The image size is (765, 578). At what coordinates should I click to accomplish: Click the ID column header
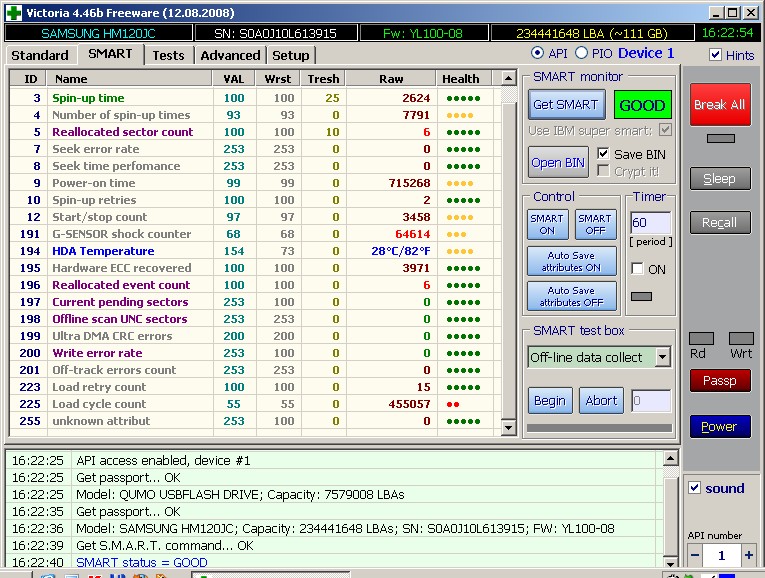coord(28,79)
